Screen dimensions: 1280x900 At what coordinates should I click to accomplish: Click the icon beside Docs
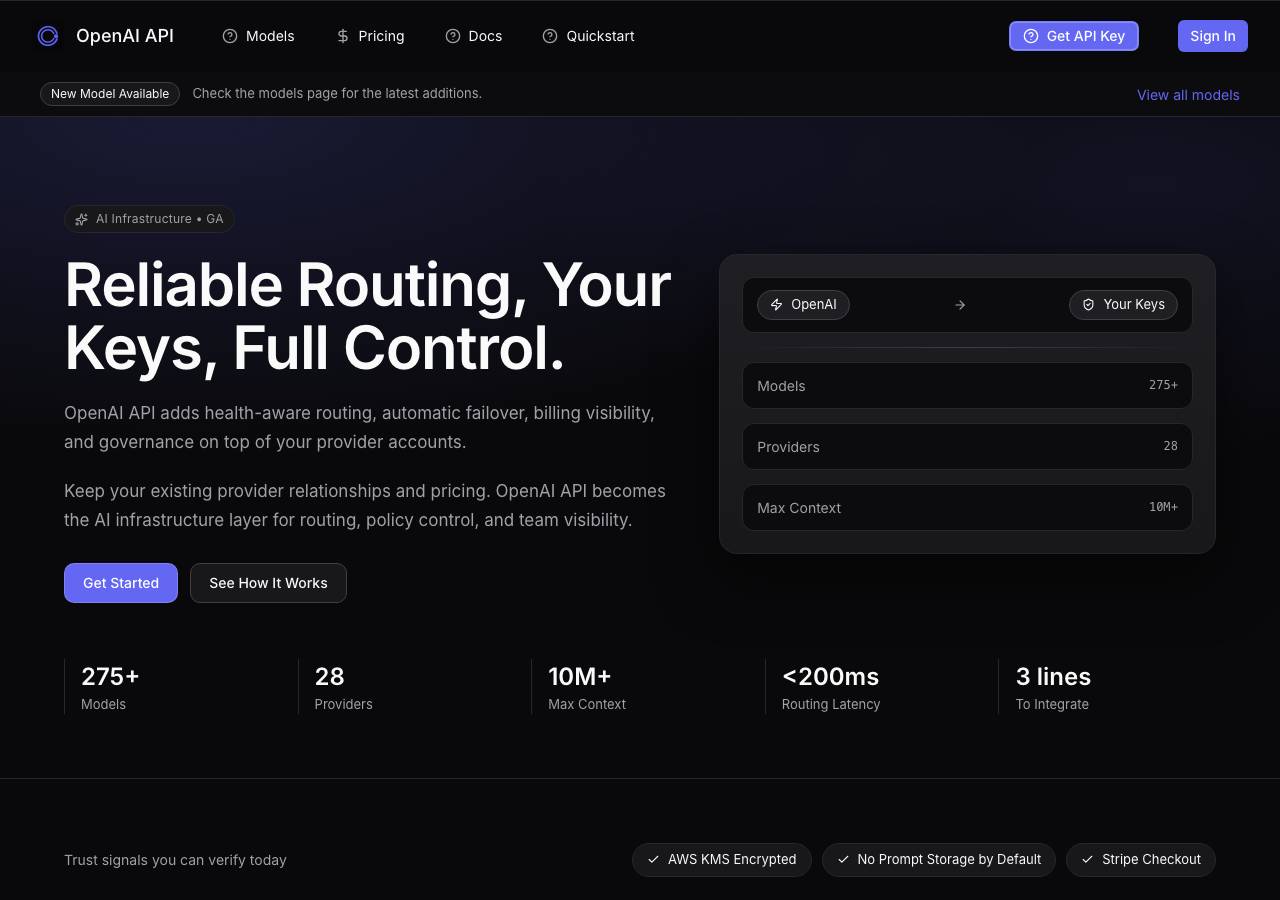click(x=453, y=36)
